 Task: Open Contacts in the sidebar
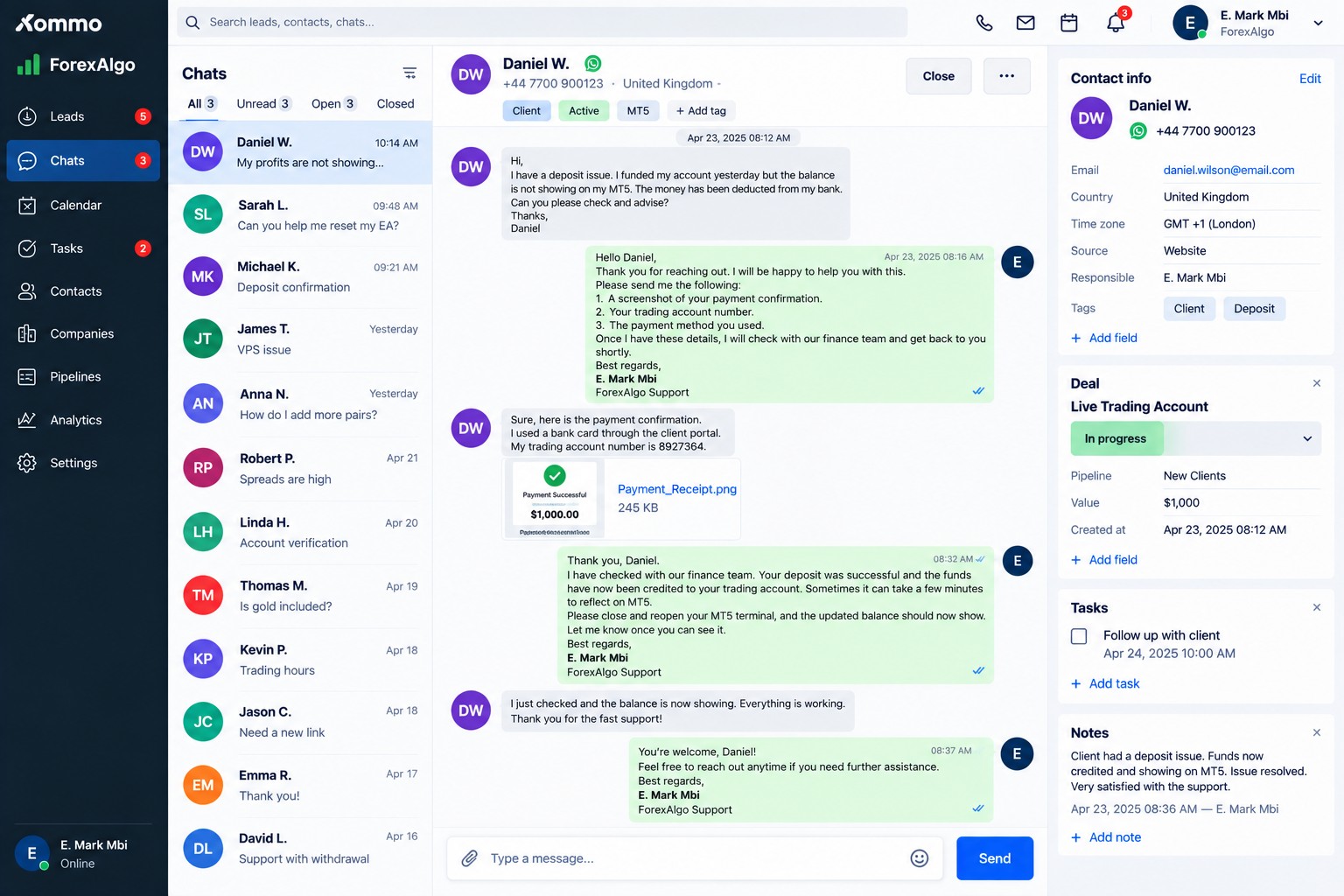click(x=83, y=291)
